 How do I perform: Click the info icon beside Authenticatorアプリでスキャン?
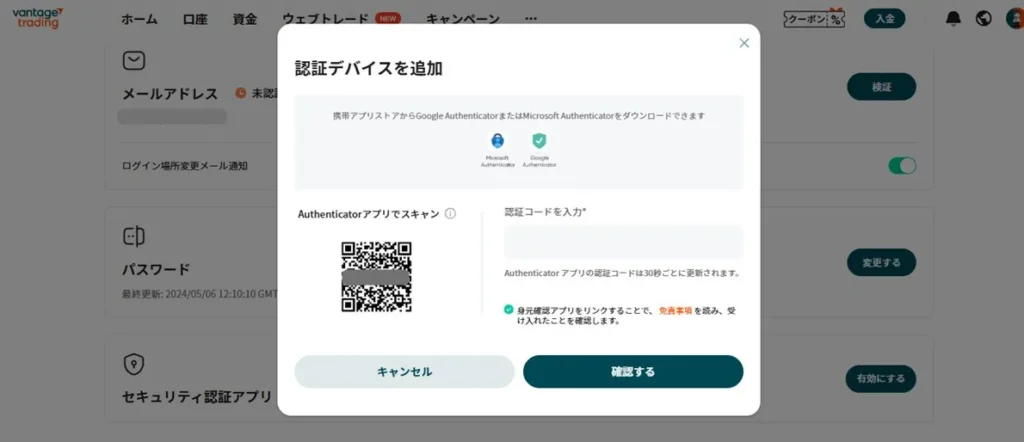[x=450, y=213]
